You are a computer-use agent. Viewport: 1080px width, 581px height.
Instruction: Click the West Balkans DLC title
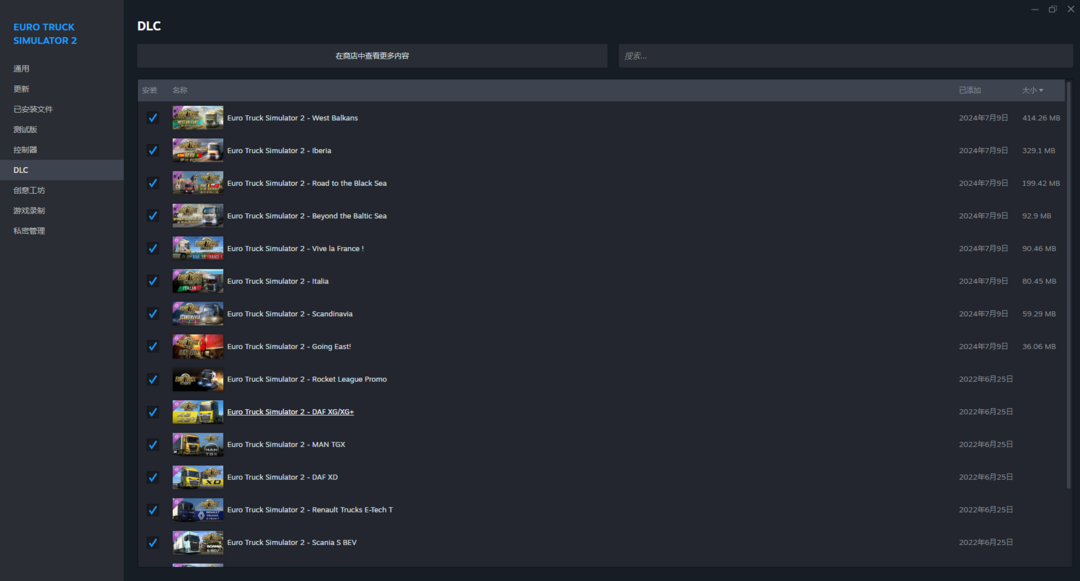tap(292, 118)
